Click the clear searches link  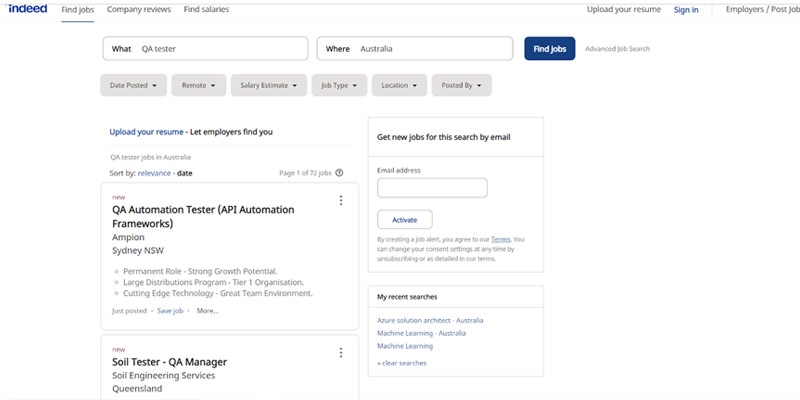point(402,363)
